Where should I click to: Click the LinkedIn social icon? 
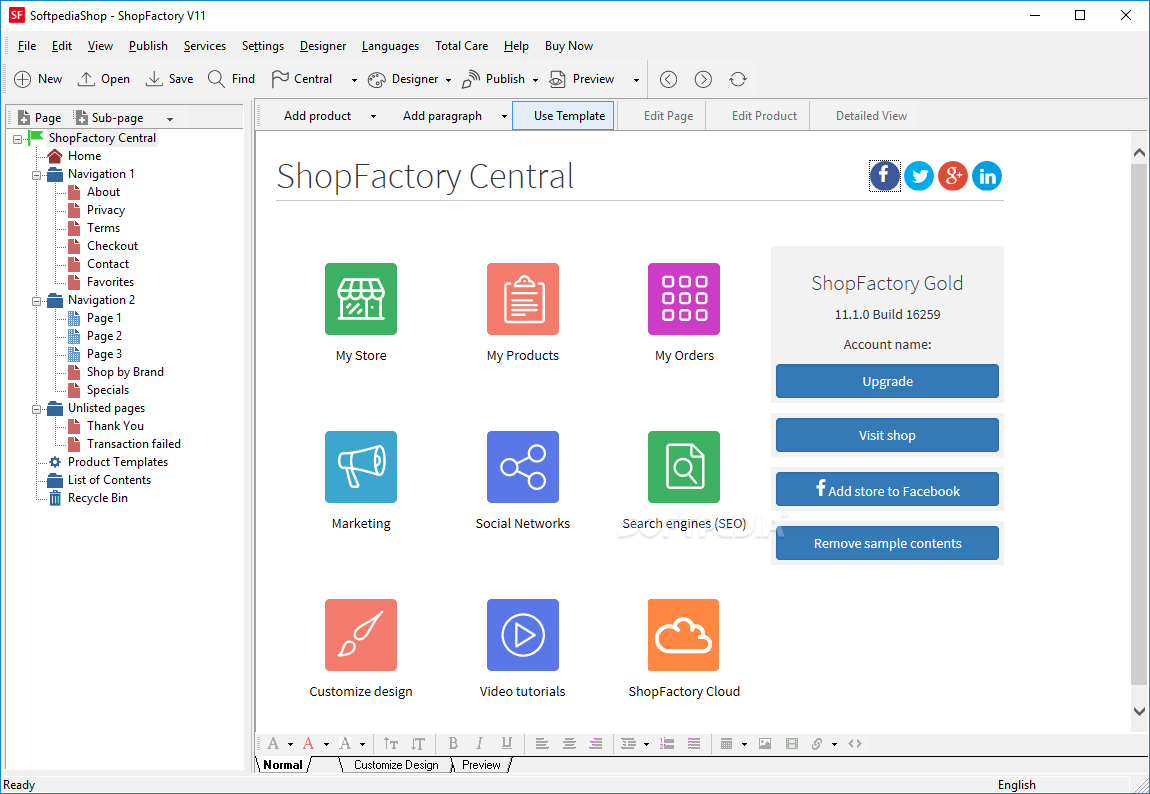click(987, 176)
